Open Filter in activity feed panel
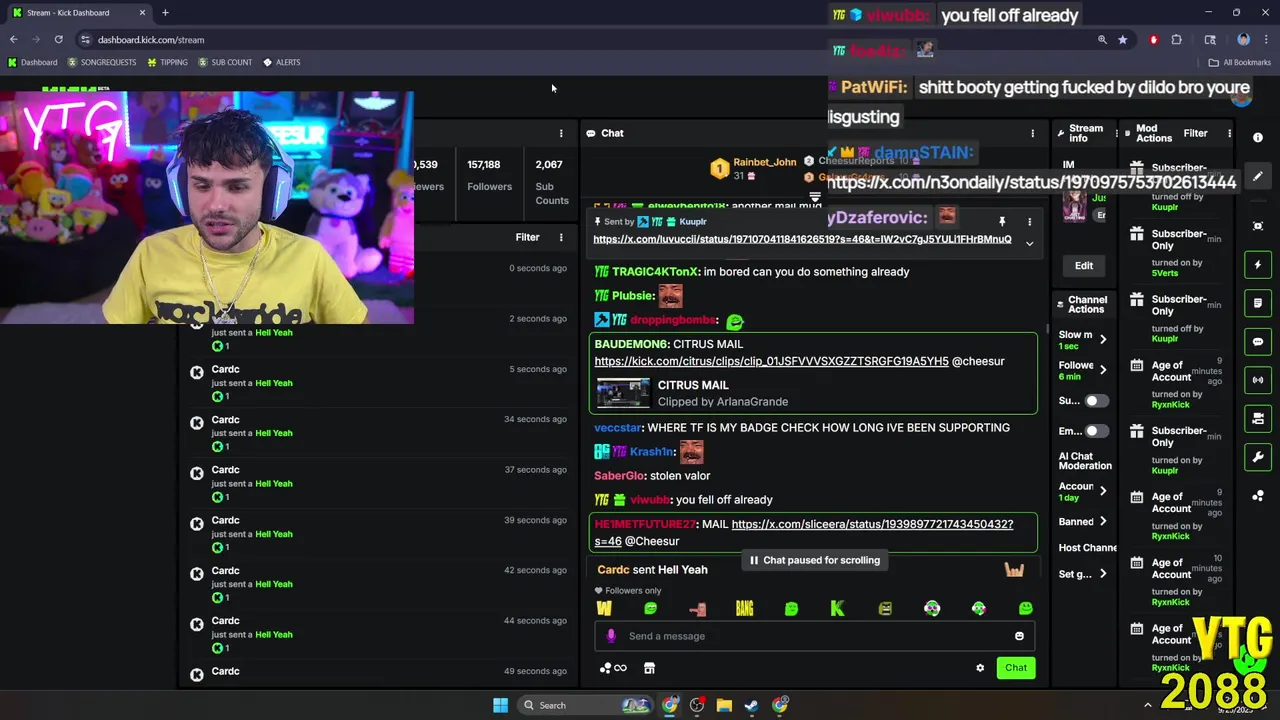Viewport: 1280px width, 720px height. 527,237
